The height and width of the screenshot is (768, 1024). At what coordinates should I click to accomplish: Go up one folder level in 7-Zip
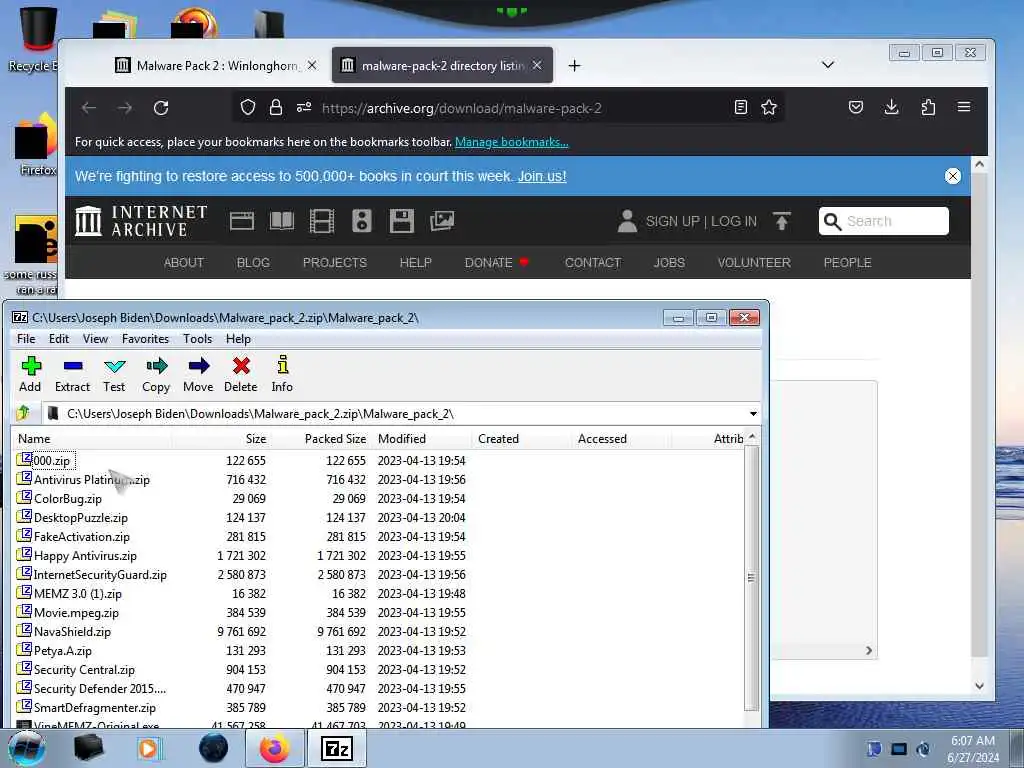pos(24,413)
